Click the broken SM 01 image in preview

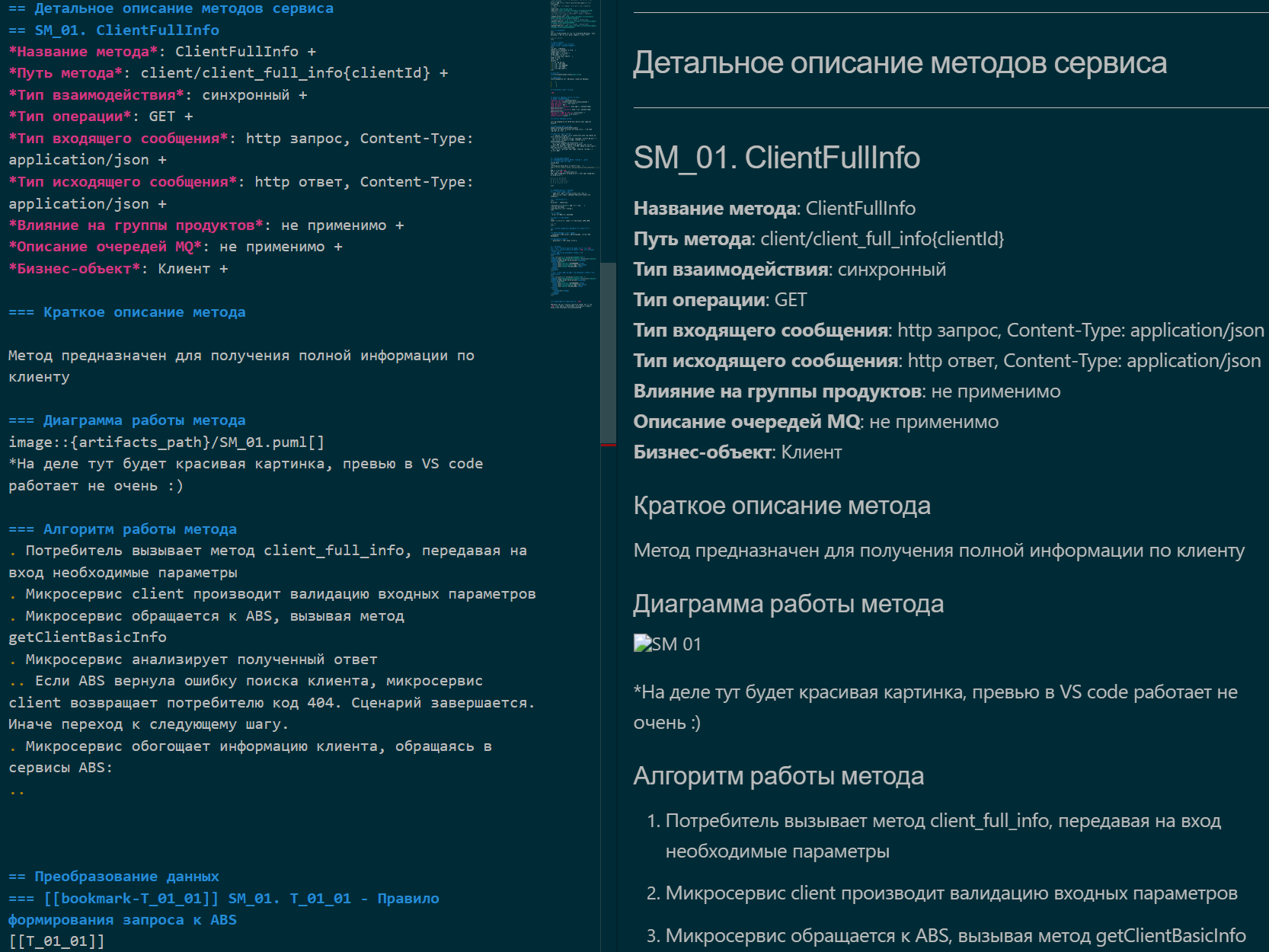[x=667, y=644]
